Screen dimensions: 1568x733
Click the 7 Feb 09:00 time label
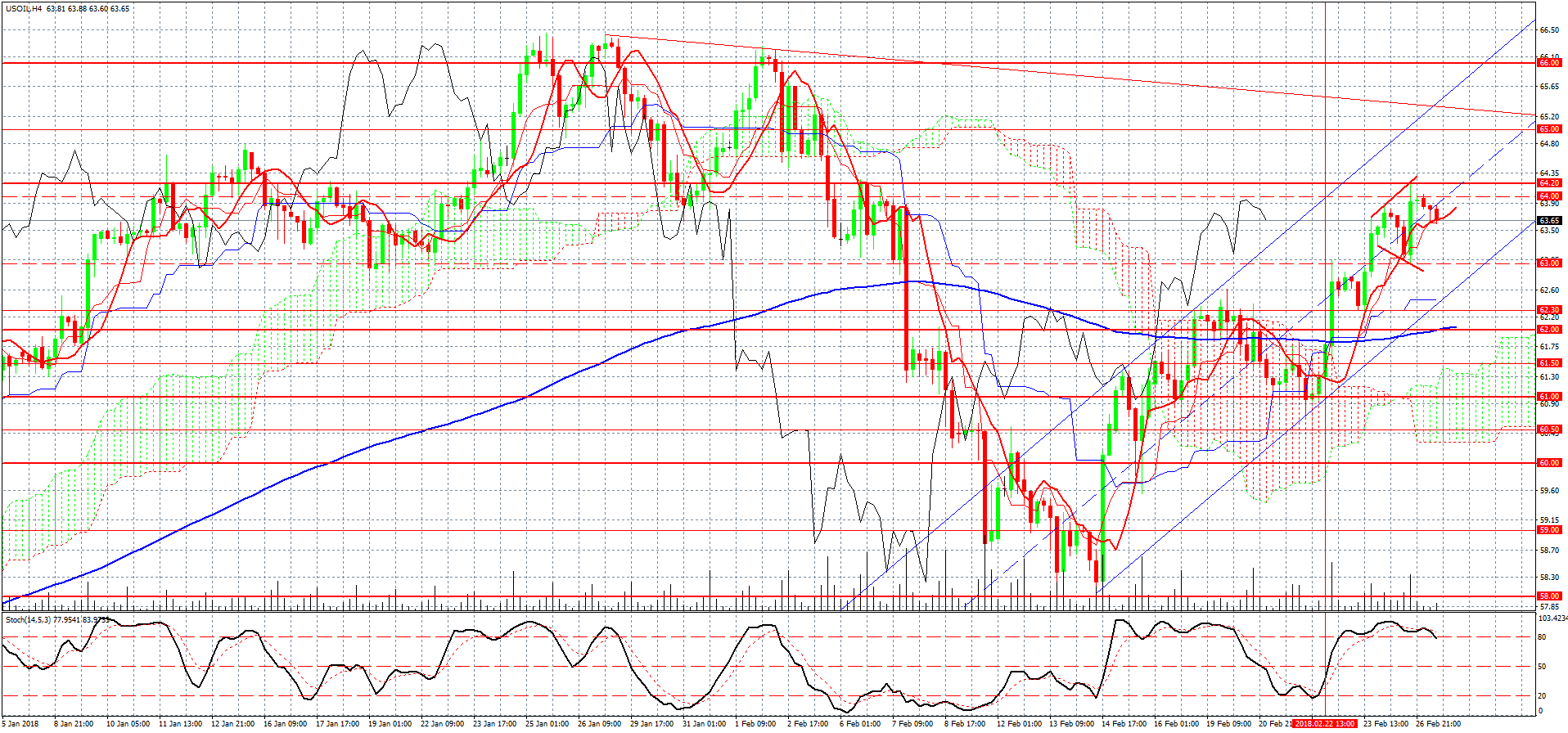912,724
